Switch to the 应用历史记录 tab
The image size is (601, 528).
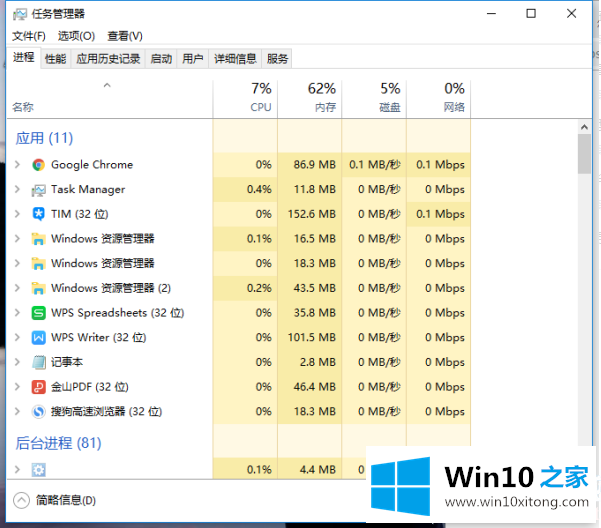[x=108, y=59]
